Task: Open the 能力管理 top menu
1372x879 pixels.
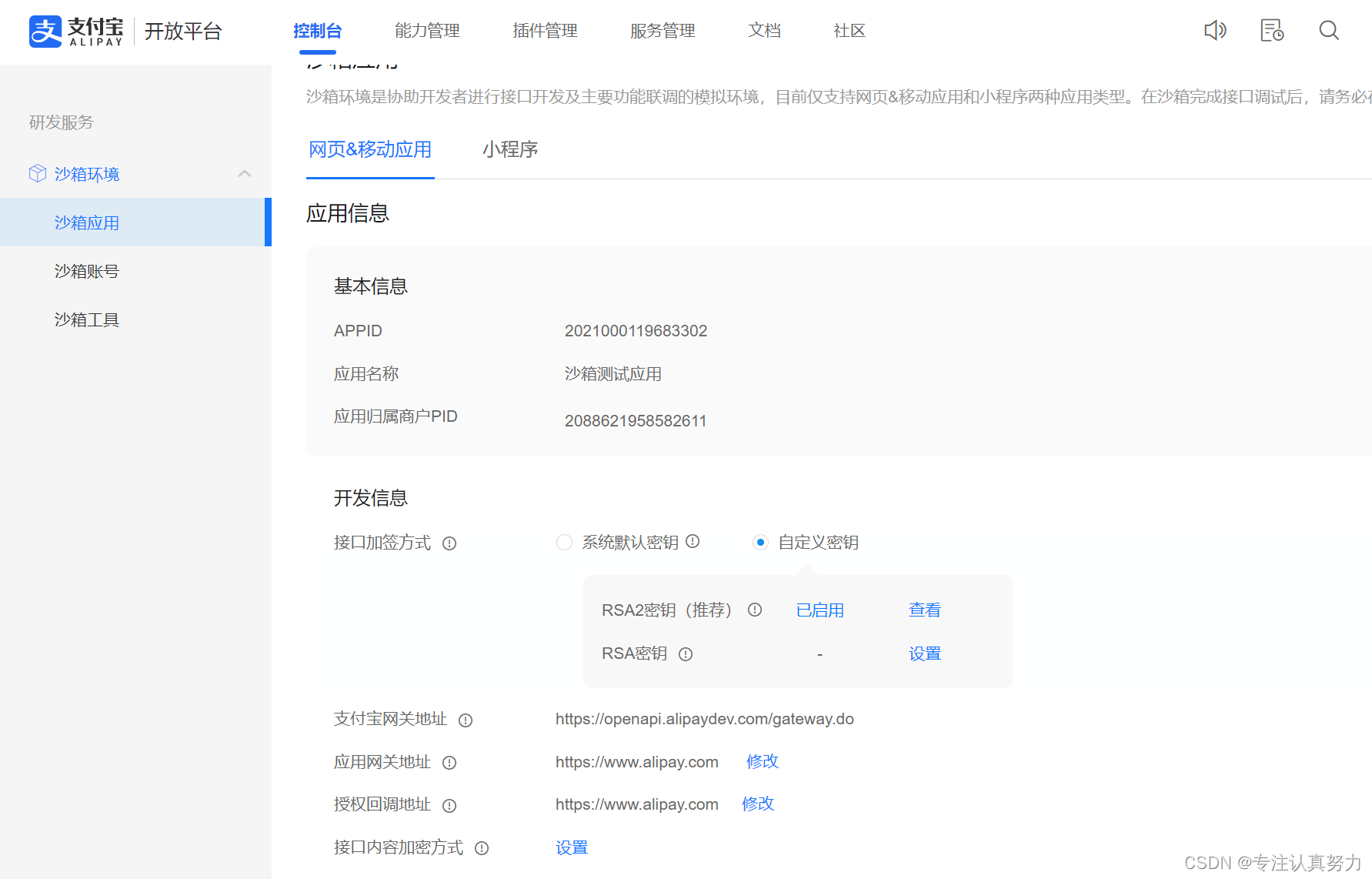Action: coord(427,31)
